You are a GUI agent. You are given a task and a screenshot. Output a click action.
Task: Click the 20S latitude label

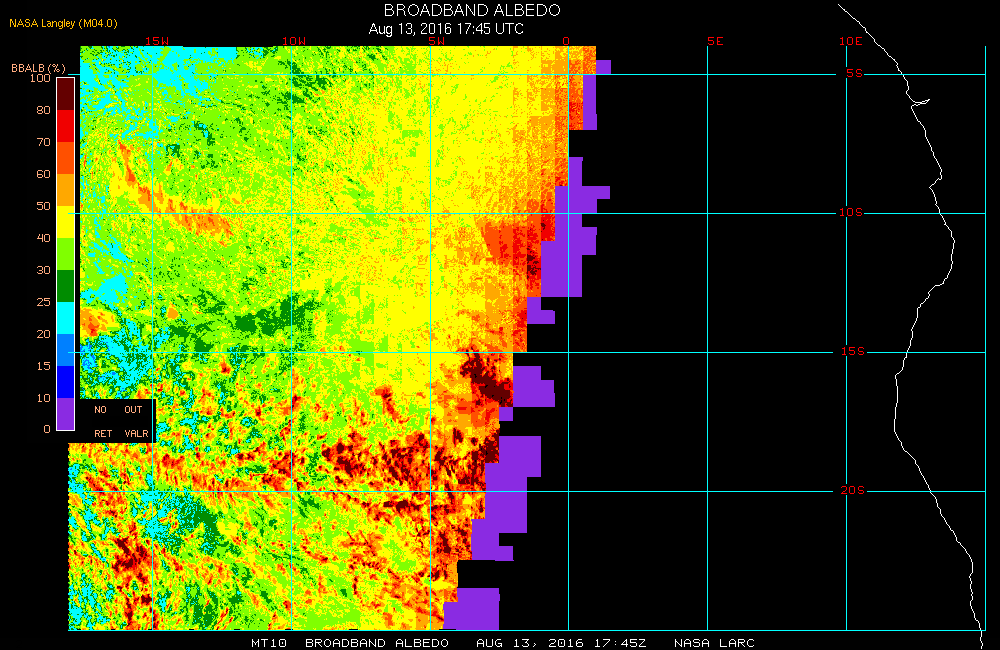pyautogui.click(x=853, y=490)
